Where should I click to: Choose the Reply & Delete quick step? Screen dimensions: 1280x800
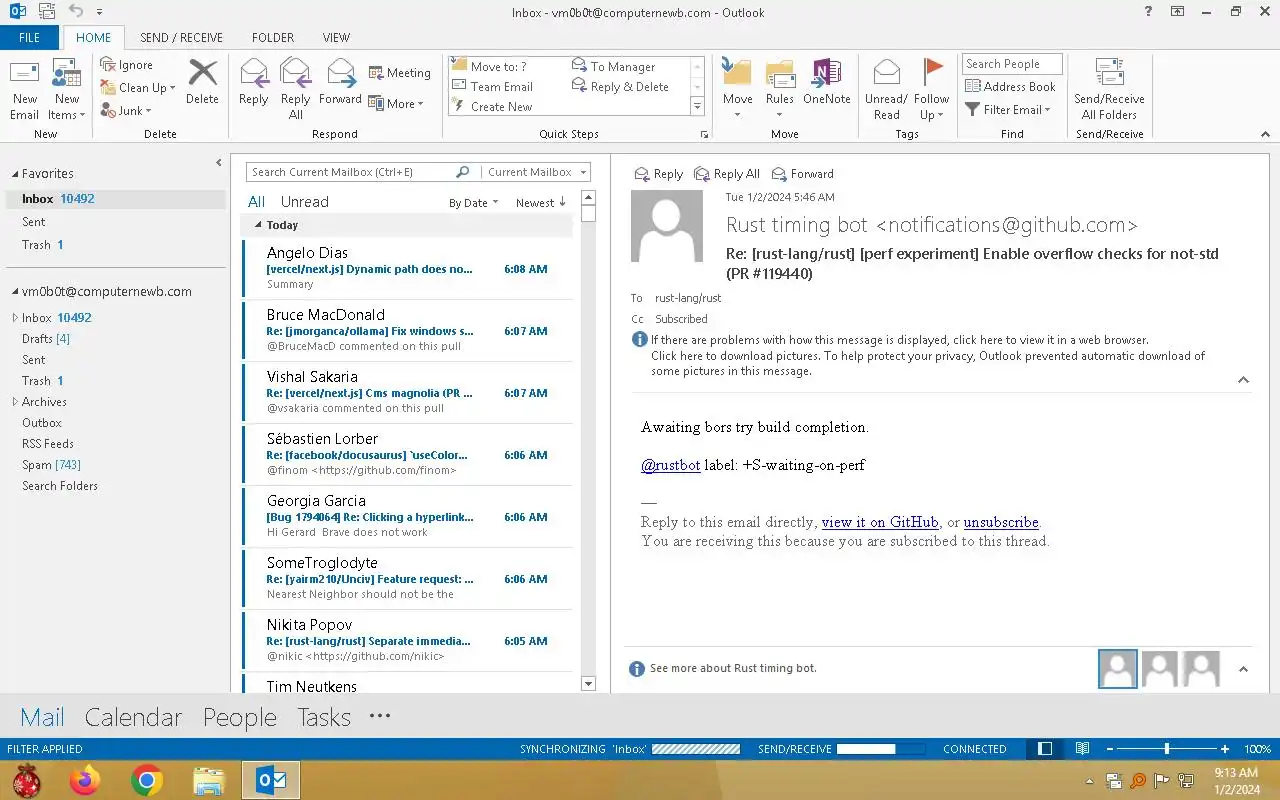620,87
